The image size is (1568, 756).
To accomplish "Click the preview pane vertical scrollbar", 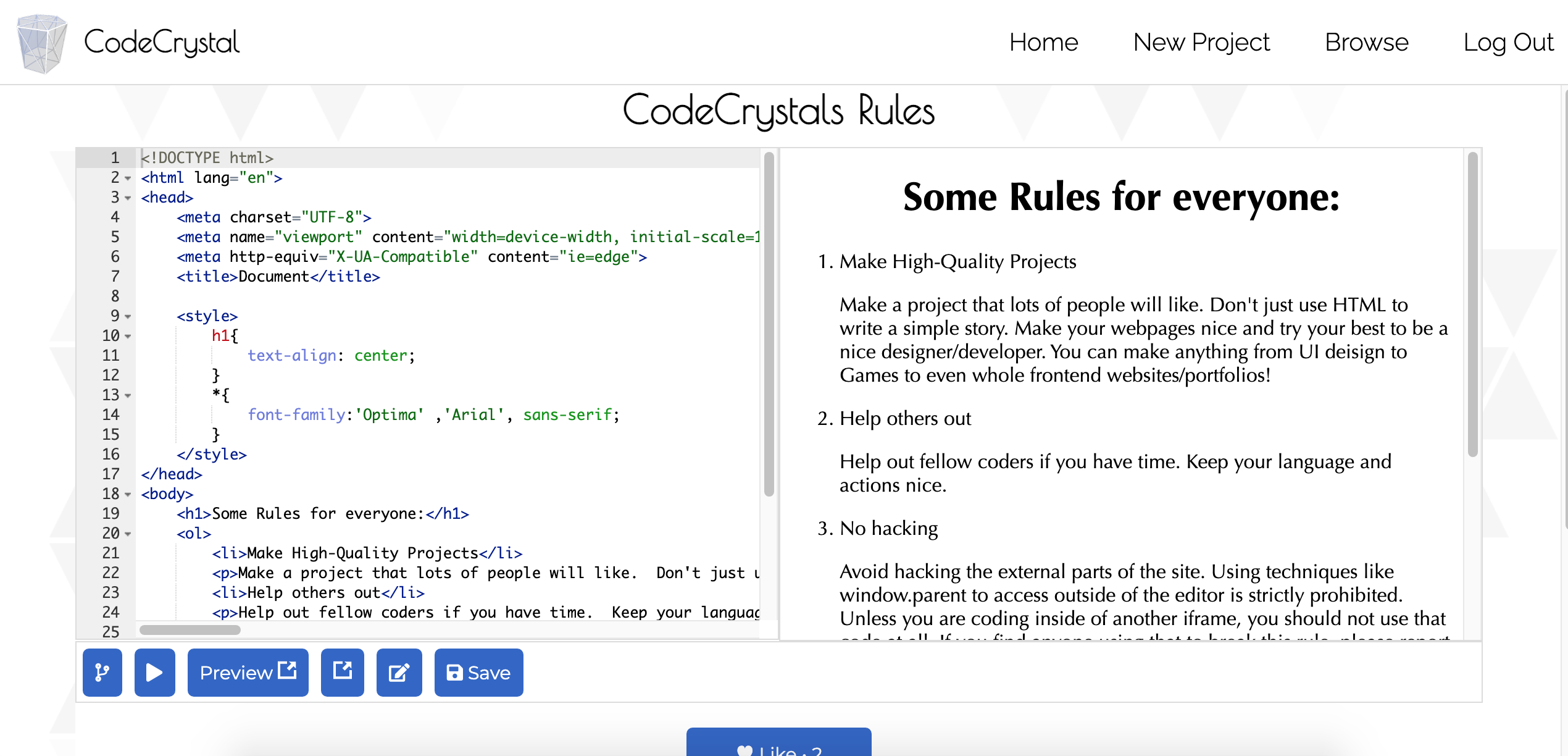I will click(1473, 304).
